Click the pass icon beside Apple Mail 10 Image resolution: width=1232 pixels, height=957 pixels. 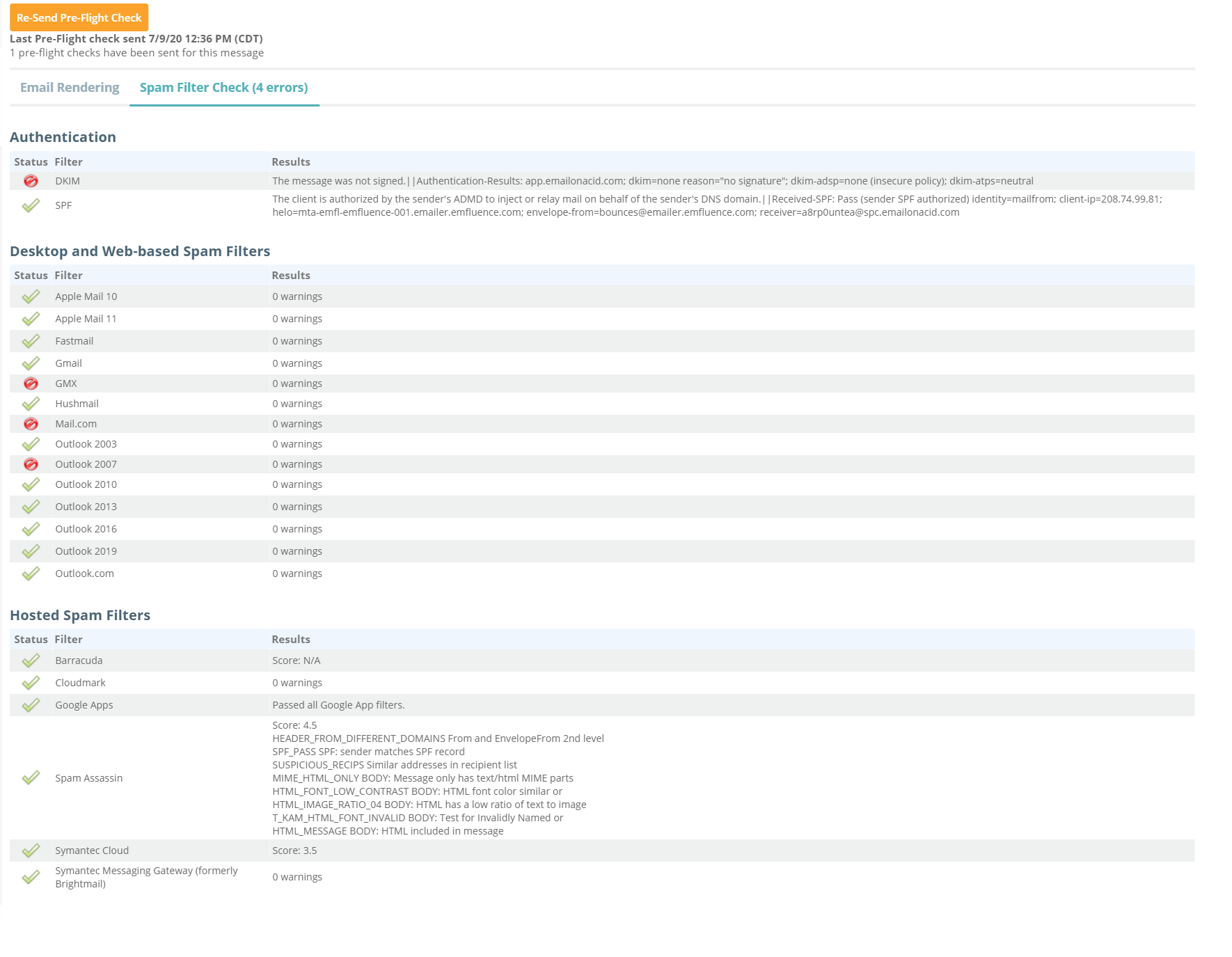click(x=31, y=296)
